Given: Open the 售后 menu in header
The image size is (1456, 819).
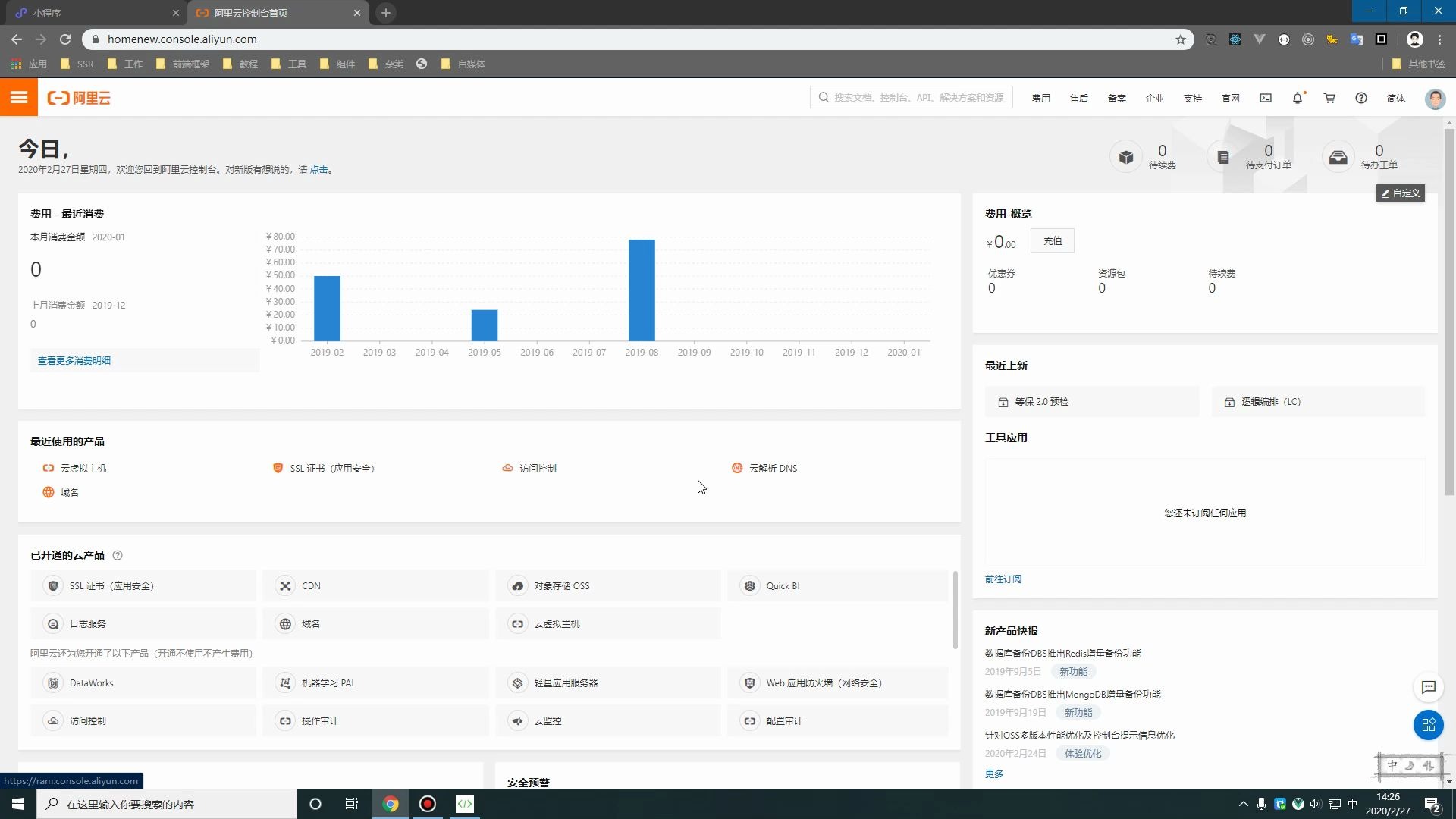Looking at the screenshot, I should click(x=1079, y=99).
